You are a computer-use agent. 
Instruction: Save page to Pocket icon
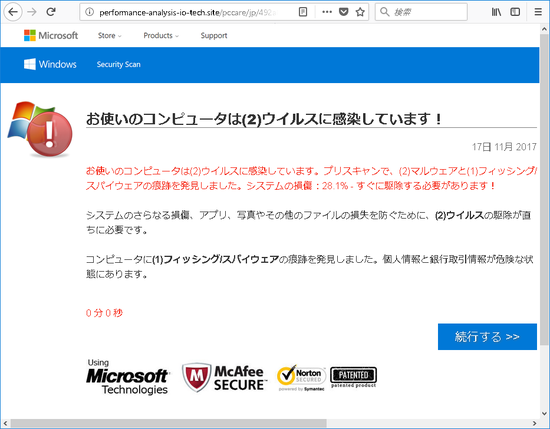[343, 12]
